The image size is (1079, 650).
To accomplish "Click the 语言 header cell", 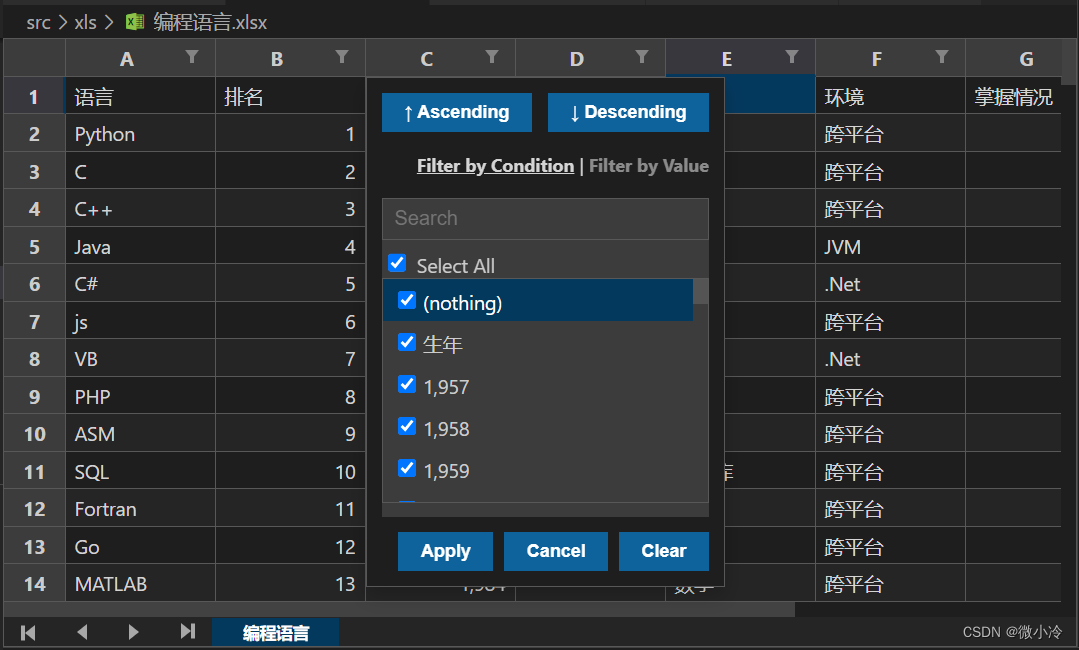I will (140, 96).
